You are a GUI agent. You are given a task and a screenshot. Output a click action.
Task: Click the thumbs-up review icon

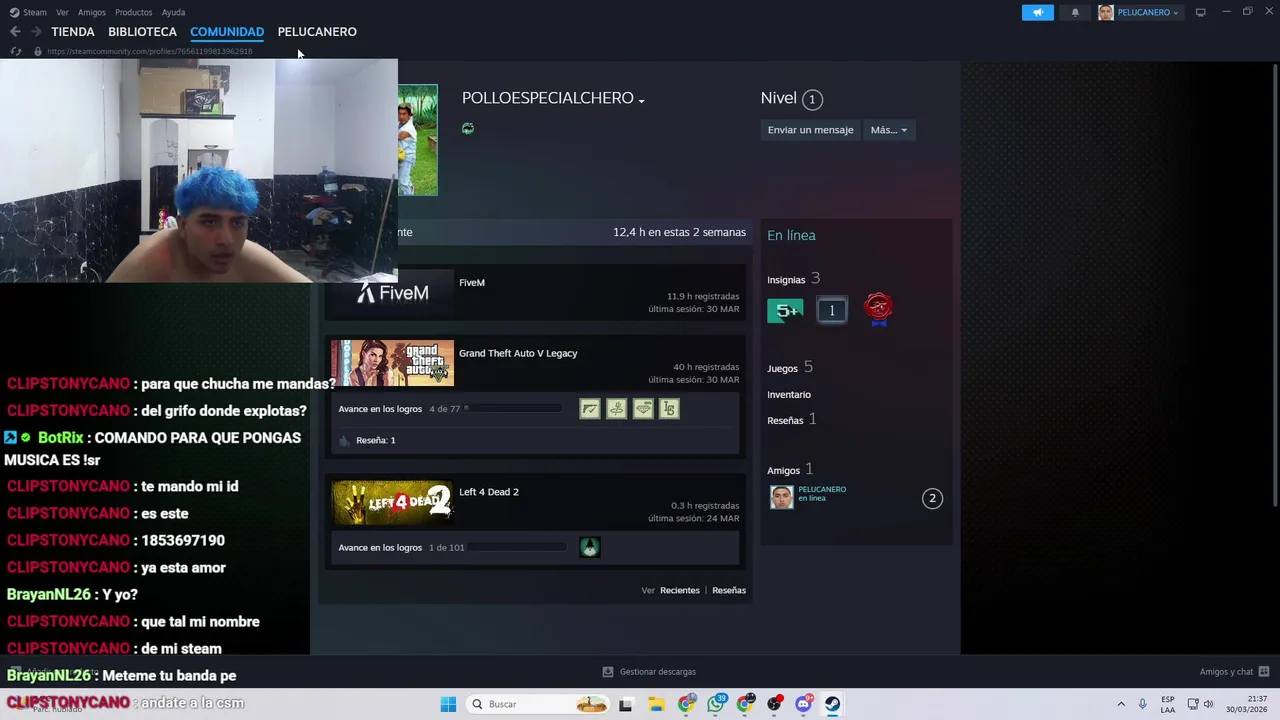pyautogui.click(x=344, y=440)
